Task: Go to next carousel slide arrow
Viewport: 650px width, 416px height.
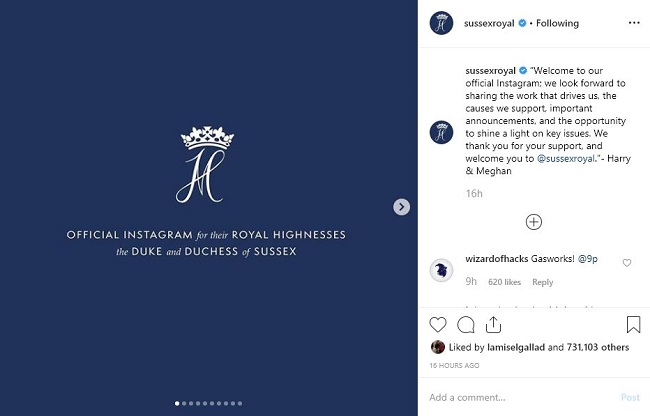Action: point(401,207)
